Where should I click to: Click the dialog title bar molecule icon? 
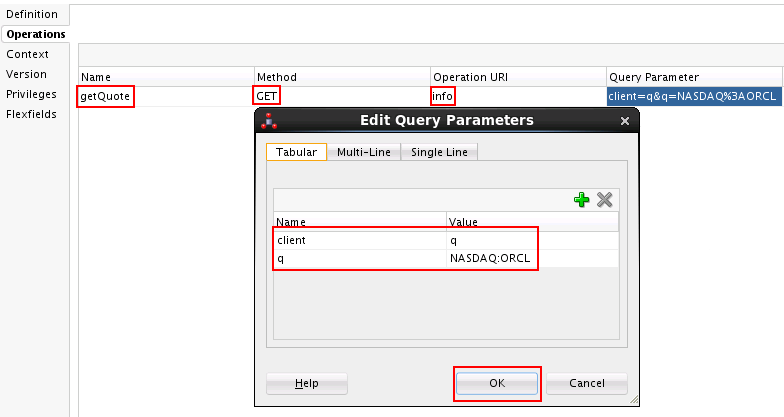268,120
